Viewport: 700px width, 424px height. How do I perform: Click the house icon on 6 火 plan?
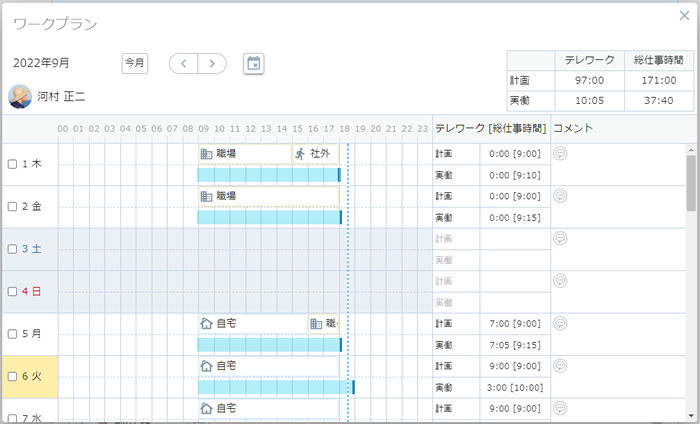coord(206,366)
